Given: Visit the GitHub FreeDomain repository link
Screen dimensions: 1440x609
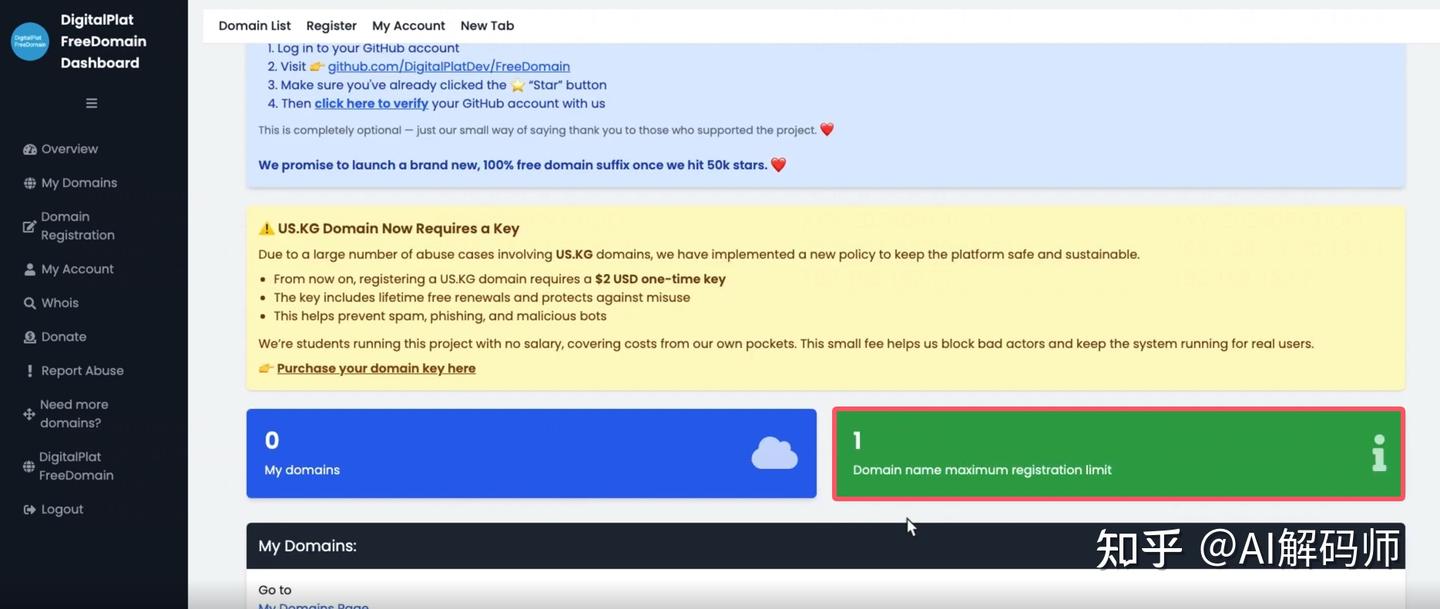Looking at the screenshot, I should [447, 66].
